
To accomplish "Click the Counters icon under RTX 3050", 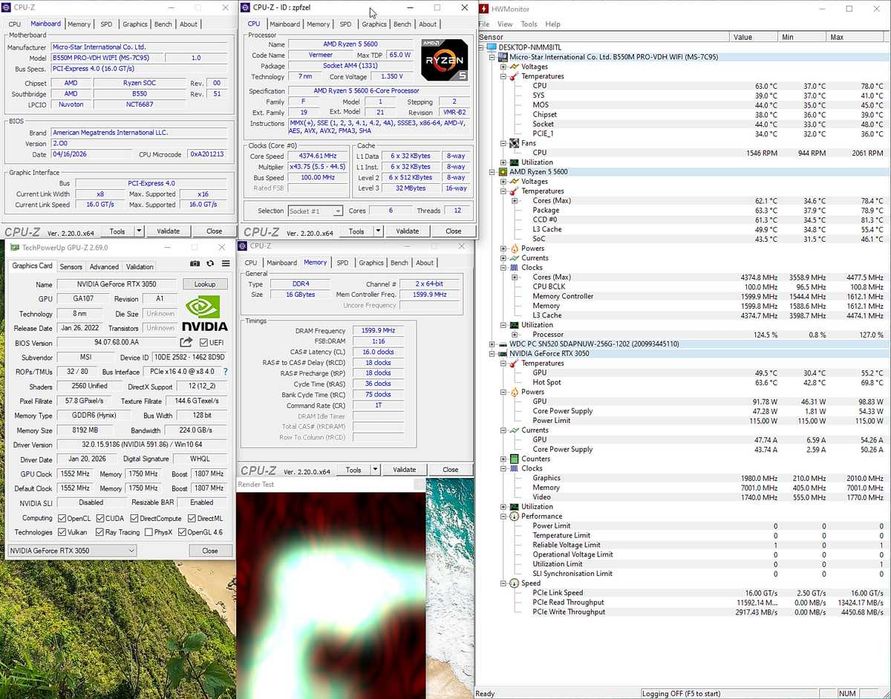I will pos(514,459).
